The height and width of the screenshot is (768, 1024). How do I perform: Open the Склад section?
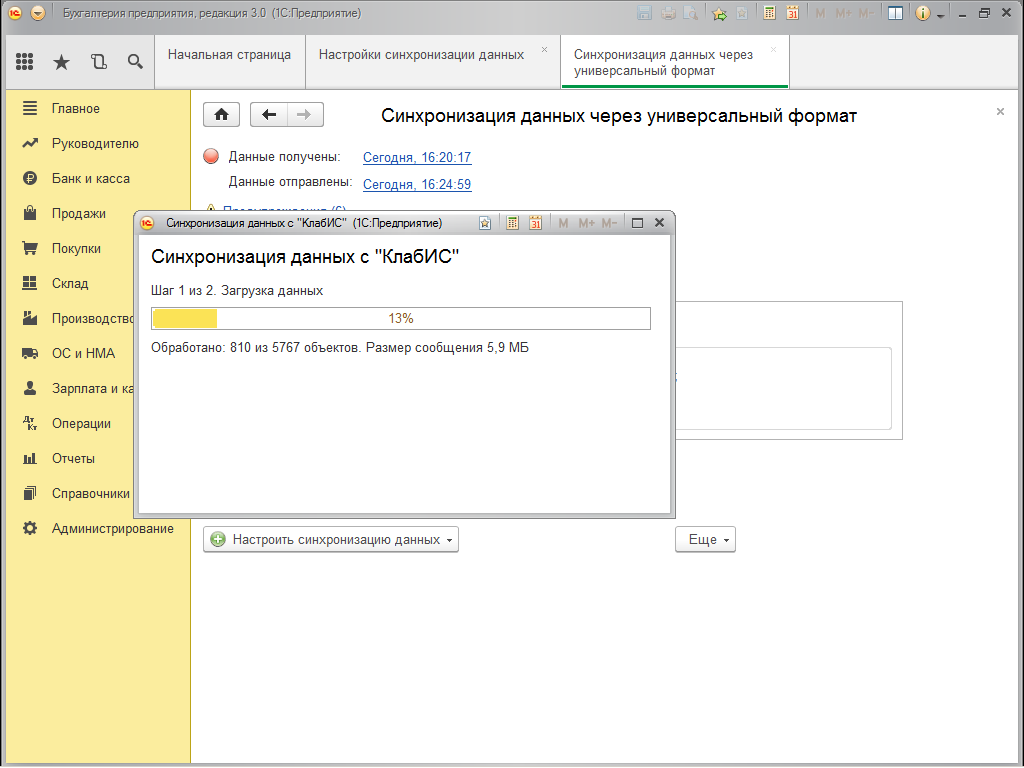pos(70,283)
